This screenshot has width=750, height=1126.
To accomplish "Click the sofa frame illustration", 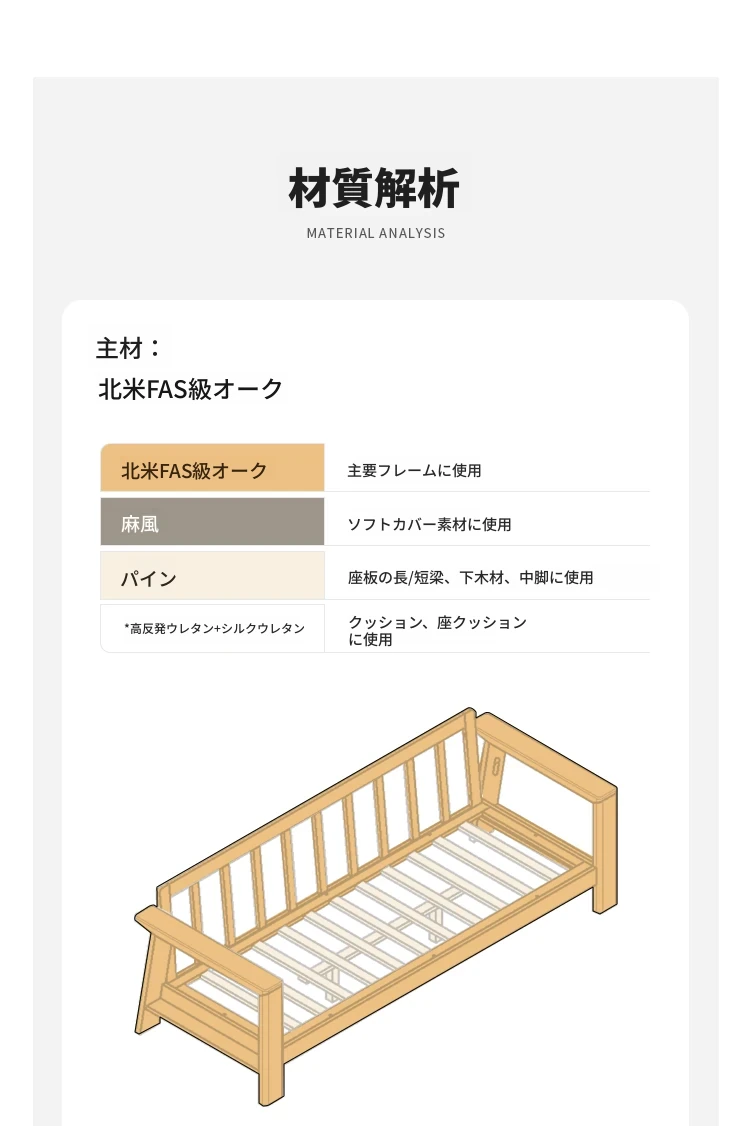I will click(x=376, y=906).
